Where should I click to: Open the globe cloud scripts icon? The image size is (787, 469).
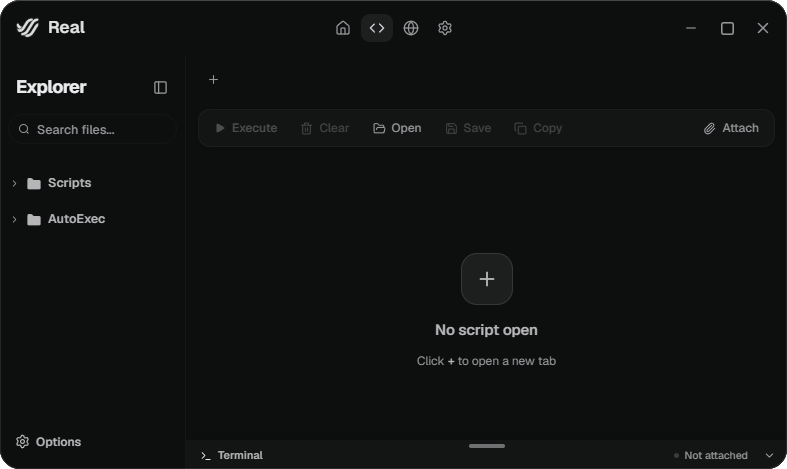[x=411, y=28]
